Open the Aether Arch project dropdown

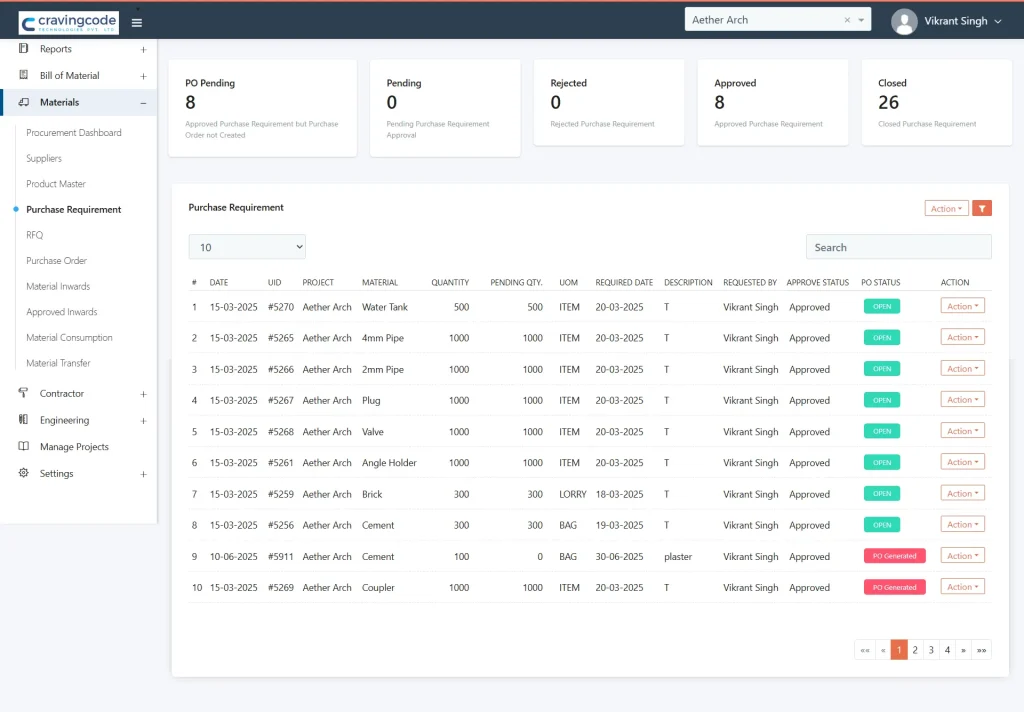pyautogui.click(x=862, y=20)
